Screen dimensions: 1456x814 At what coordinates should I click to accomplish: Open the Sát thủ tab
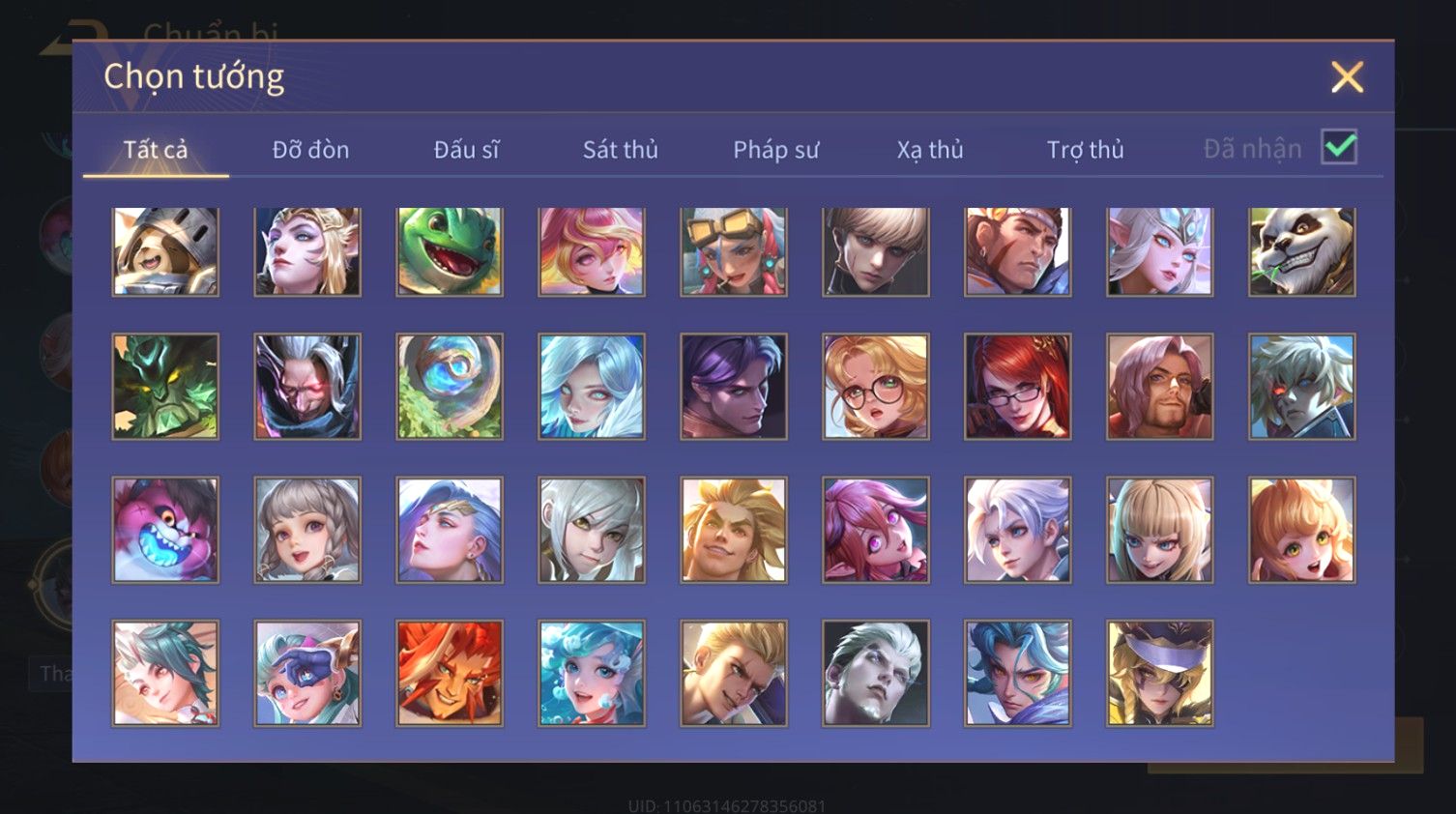pyautogui.click(x=620, y=150)
